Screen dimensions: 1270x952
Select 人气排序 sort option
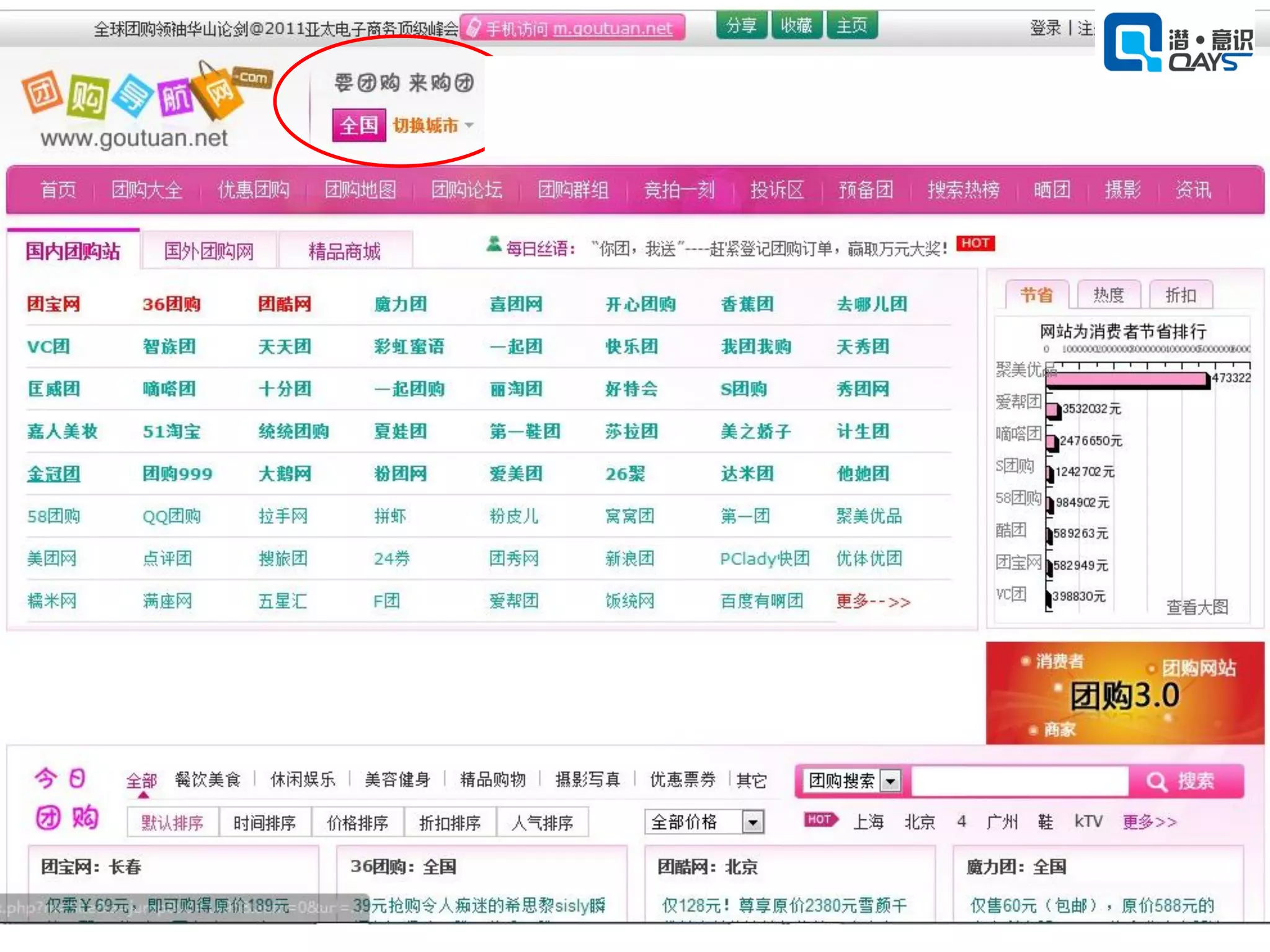tap(542, 823)
